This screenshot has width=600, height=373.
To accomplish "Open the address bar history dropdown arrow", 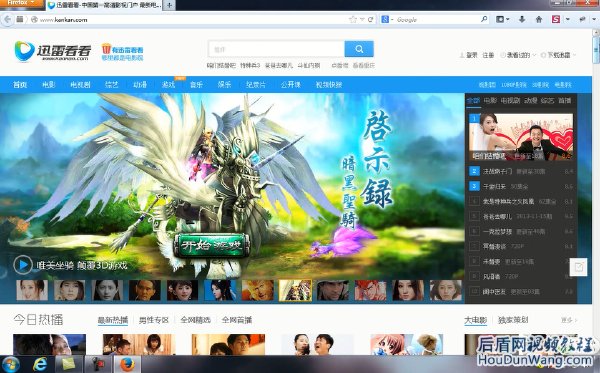I will (362, 19).
